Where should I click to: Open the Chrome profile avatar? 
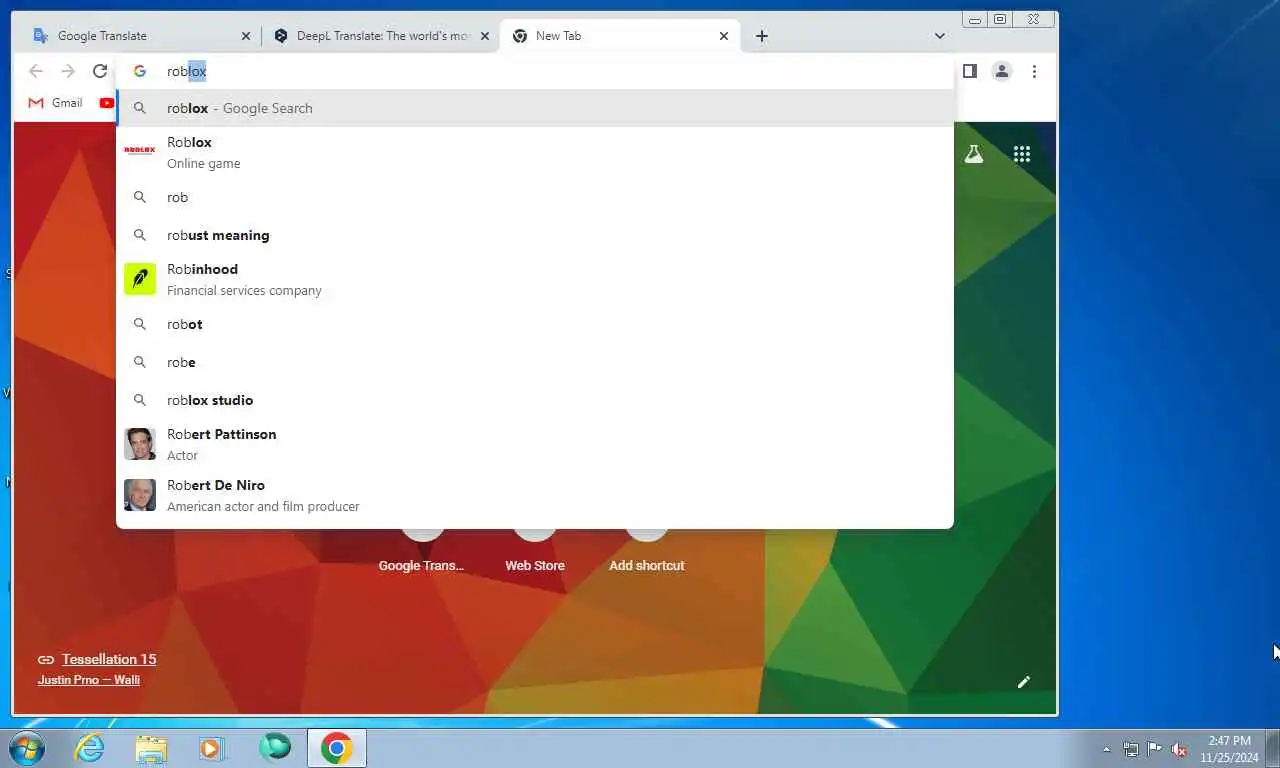click(1001, 71)
